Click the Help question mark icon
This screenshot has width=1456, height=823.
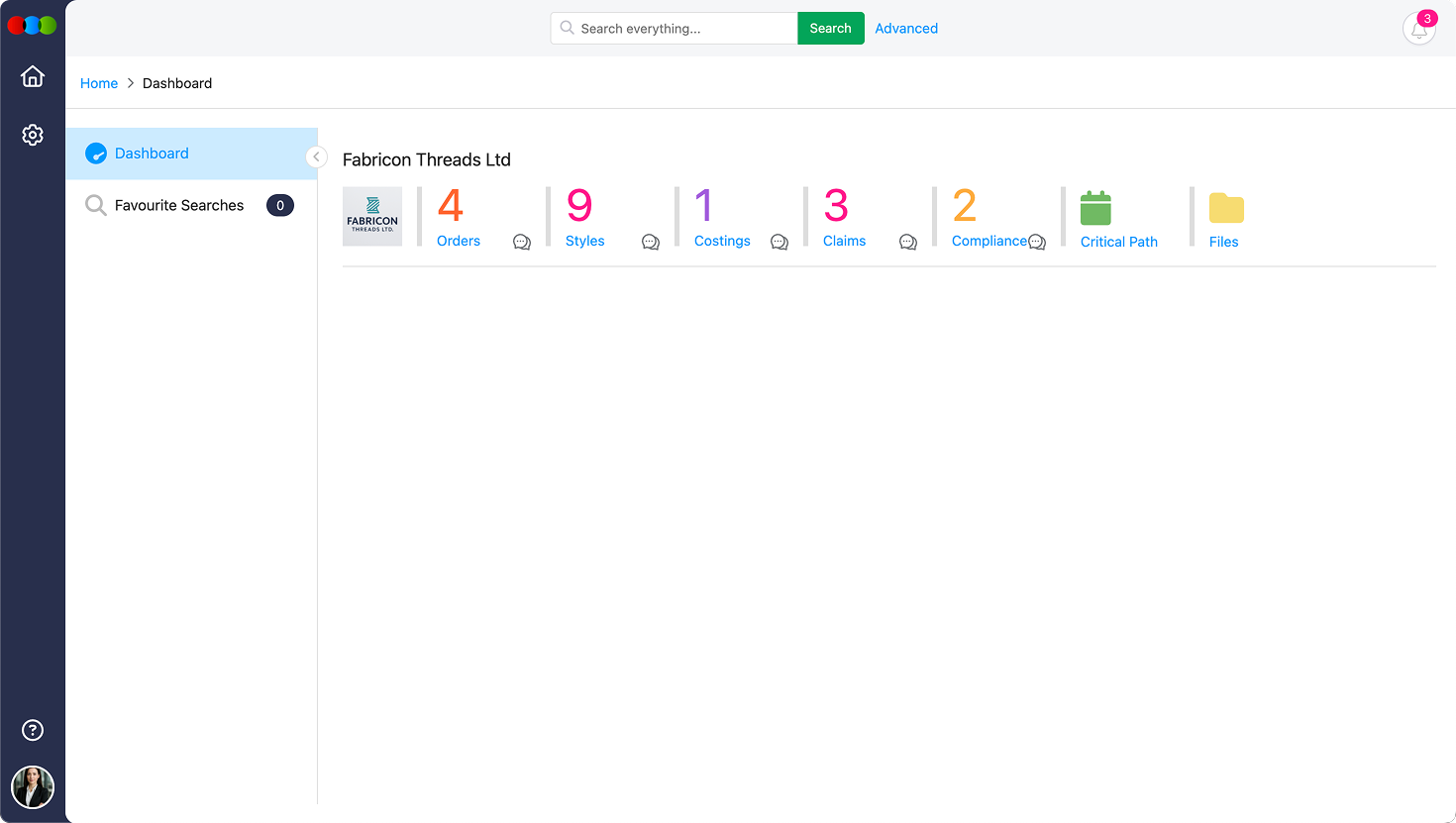[33, 730]
